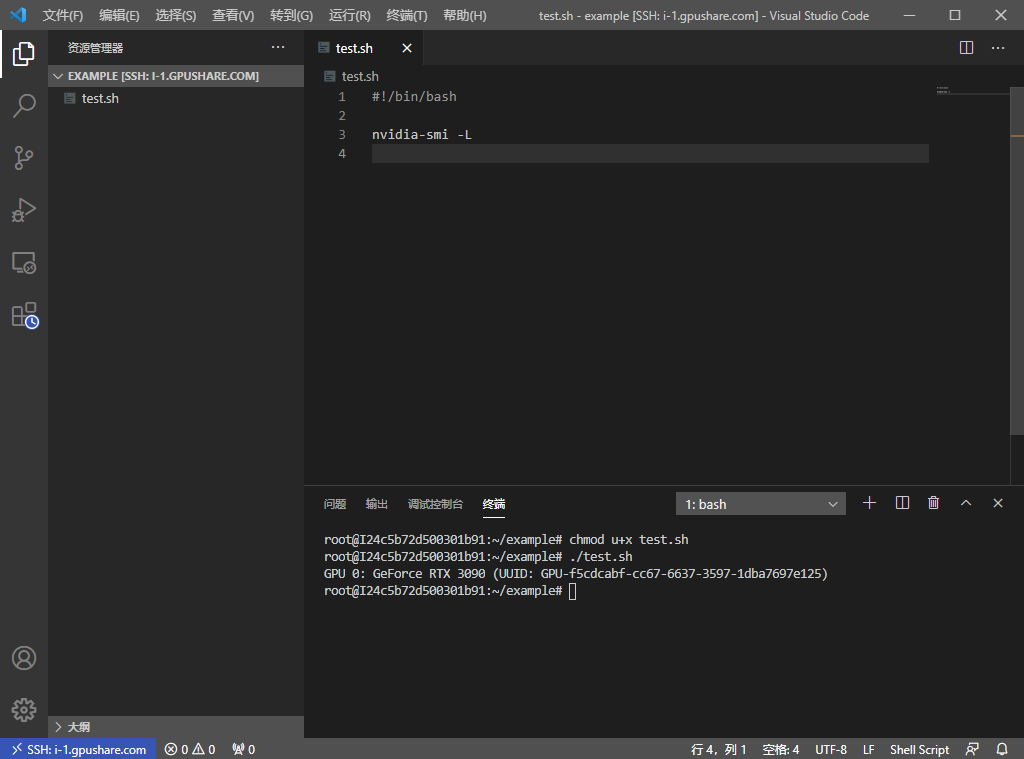1024x759 pixels.
Task: Open errors and warnings count in status bar
Action: click(189, 749)
